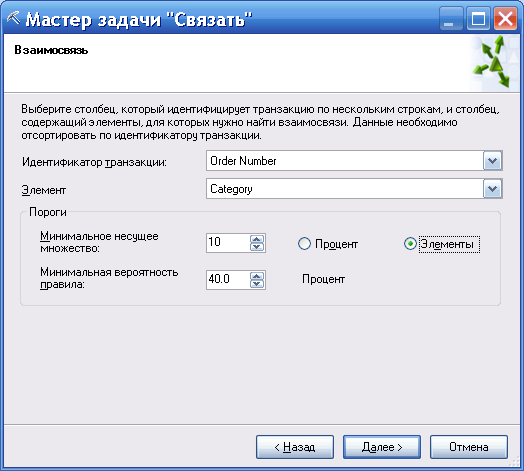Click the Минимальная вероятность правила label

(x=109, y=278)
